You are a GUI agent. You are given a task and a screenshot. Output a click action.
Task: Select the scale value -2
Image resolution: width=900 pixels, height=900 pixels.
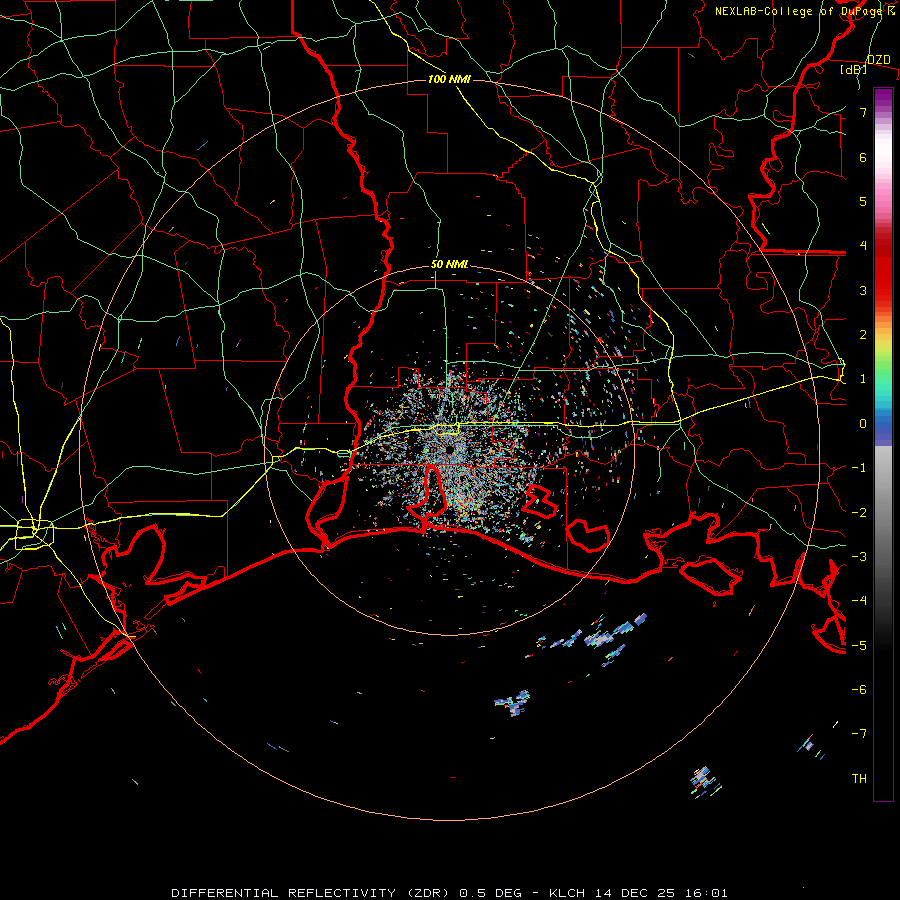[x=859, y=513]
